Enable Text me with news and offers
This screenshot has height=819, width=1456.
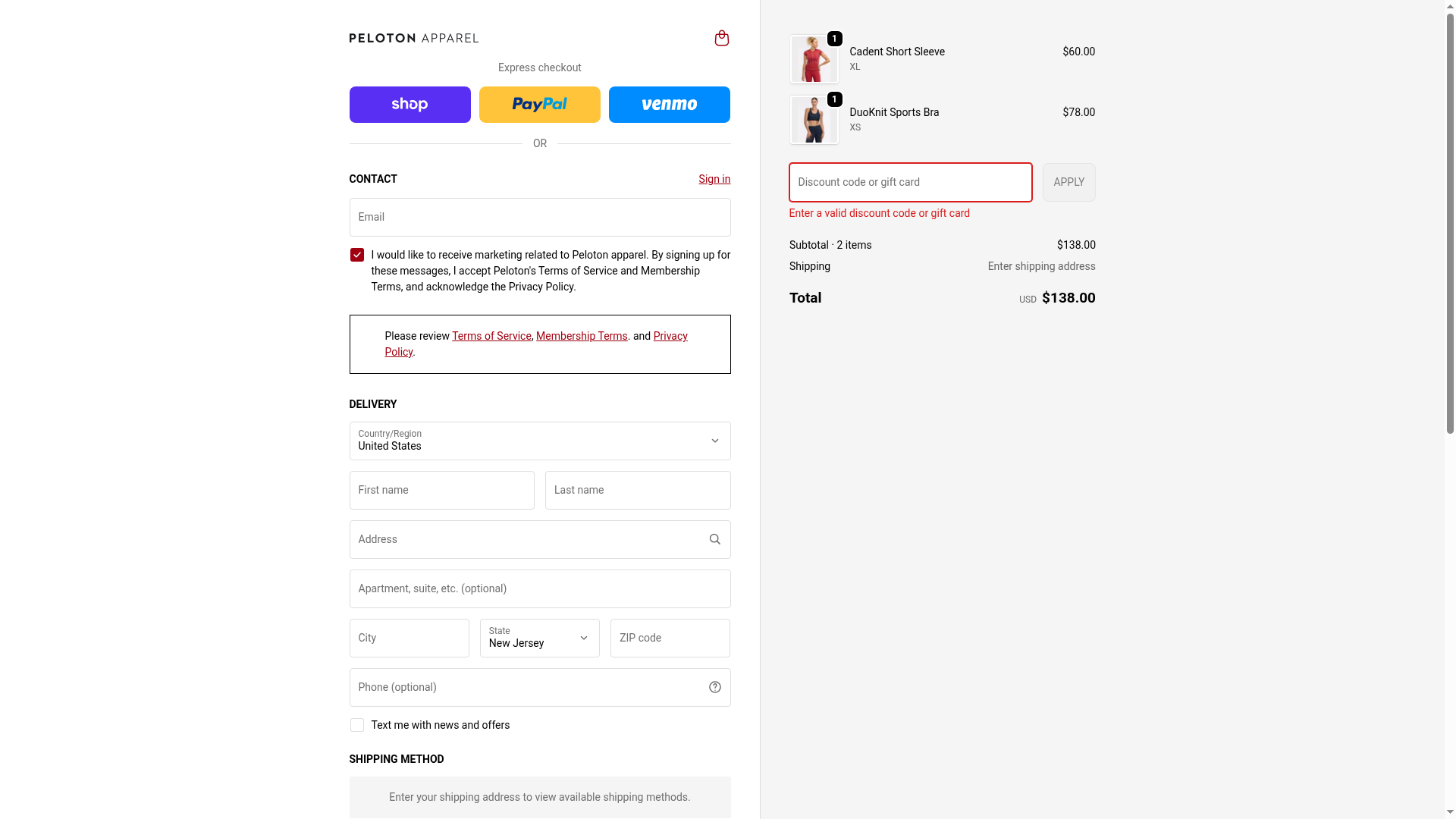click(356, 725)
